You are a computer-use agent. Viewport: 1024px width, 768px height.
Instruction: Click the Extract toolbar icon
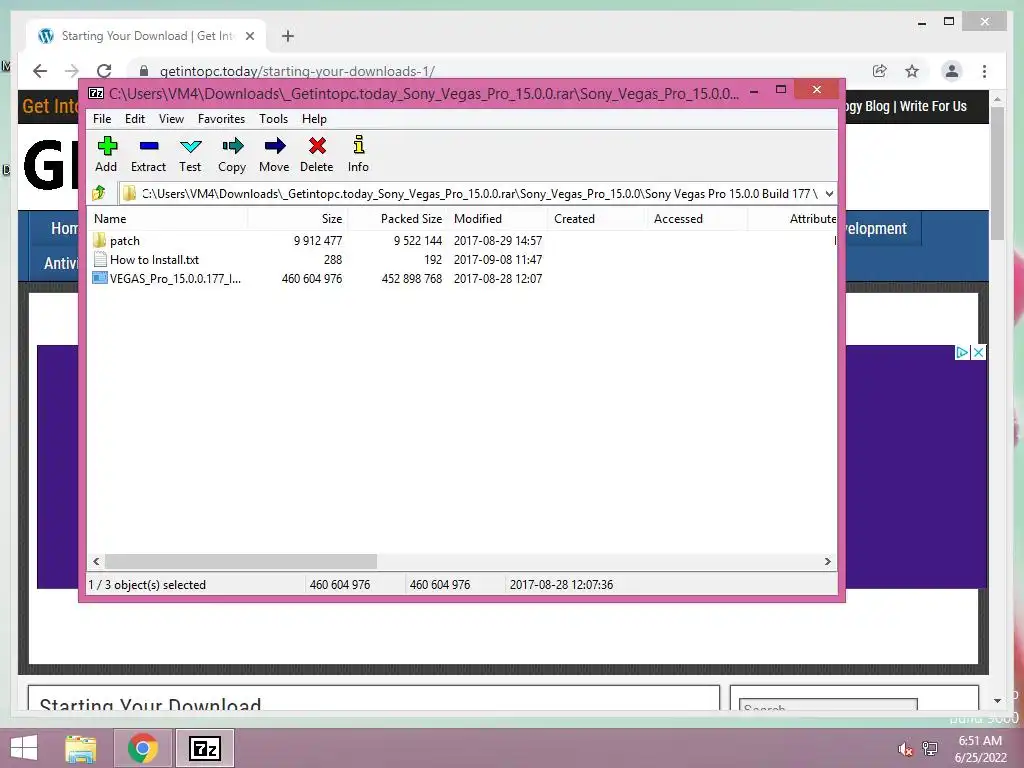148,146
